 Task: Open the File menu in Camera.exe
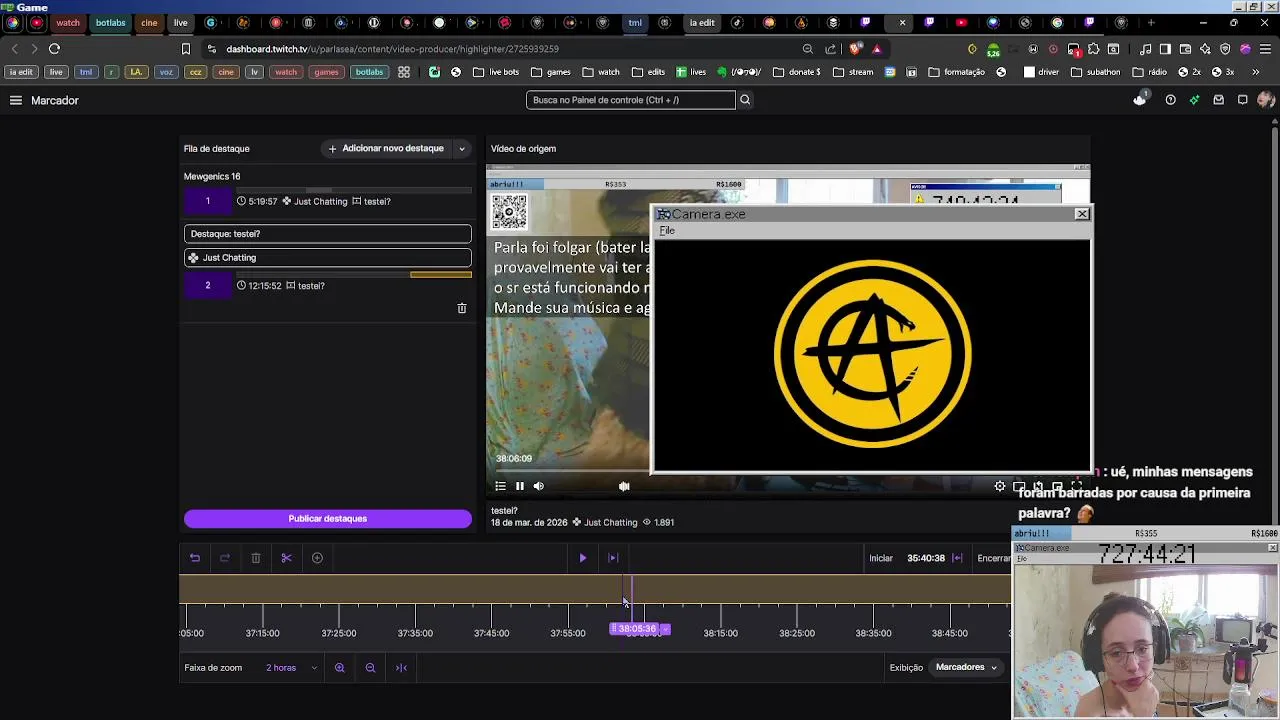(667, 231)
